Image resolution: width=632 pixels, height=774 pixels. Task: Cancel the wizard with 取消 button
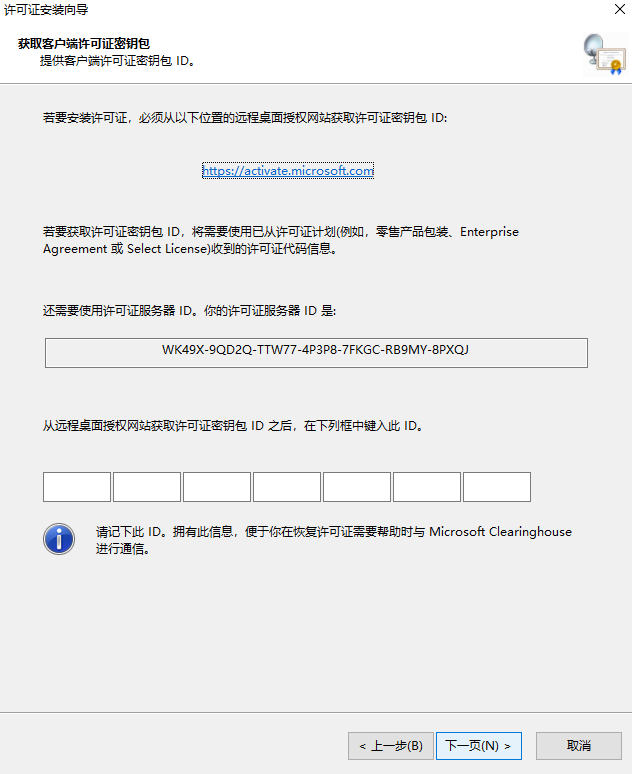tap(579, 746)
